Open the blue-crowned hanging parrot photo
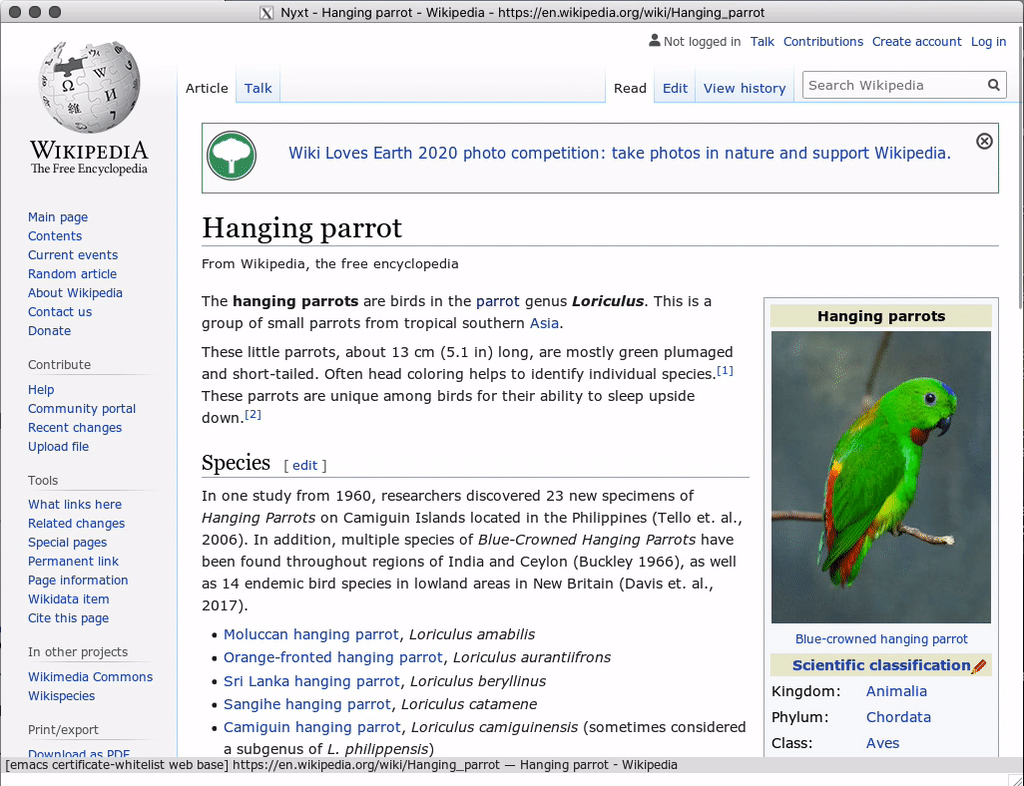 click(x=881, y=477)
